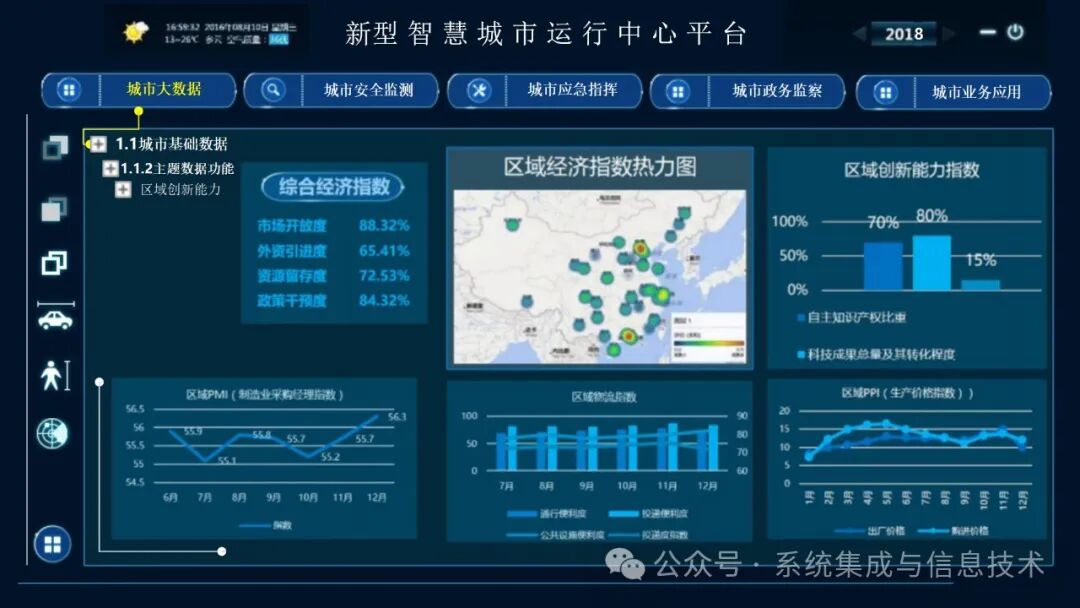Click the magnifier icon beside 城市安全监测
1080x608 pixels.
point(273,90)
